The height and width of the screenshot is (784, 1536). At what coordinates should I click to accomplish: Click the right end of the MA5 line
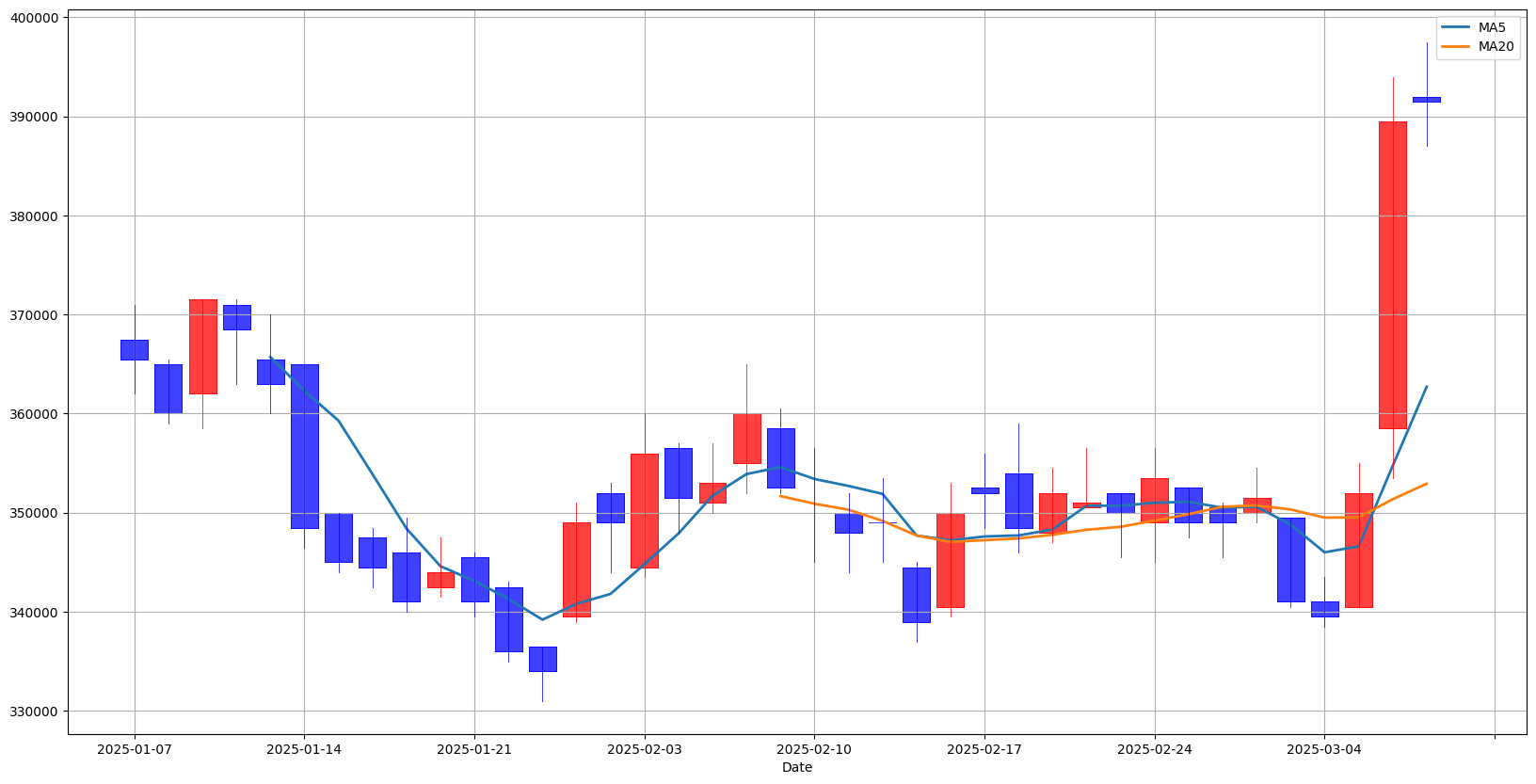point(1426,386)
